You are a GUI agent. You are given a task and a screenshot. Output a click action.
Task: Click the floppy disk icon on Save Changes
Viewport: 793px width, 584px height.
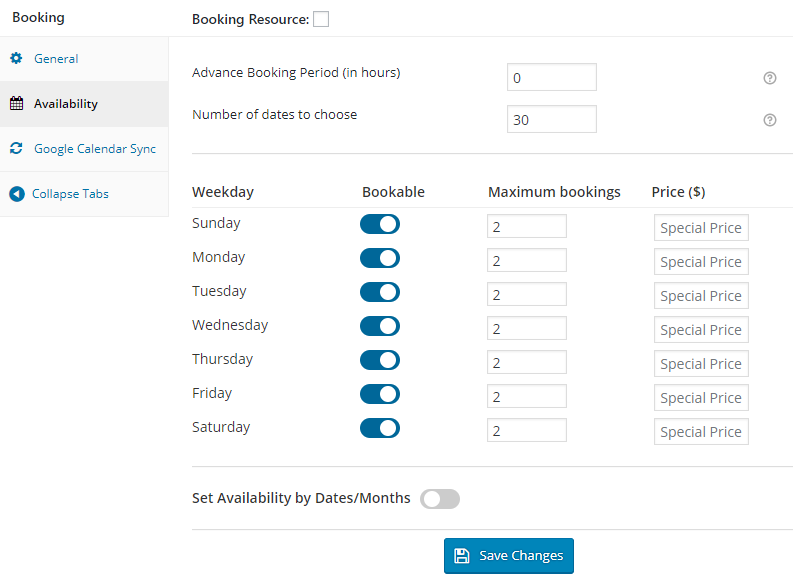click(x=461, y=556)
